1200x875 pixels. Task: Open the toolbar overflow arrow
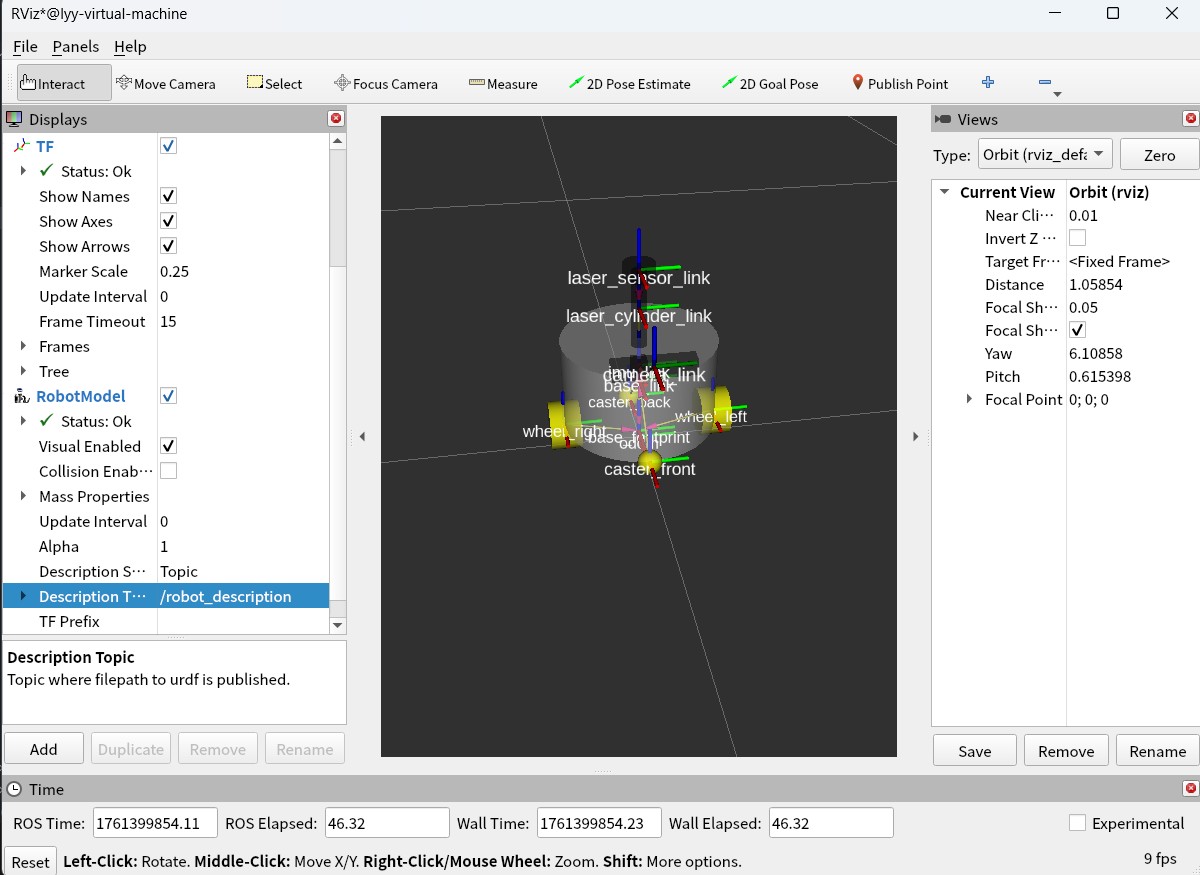click(1057, 94)
